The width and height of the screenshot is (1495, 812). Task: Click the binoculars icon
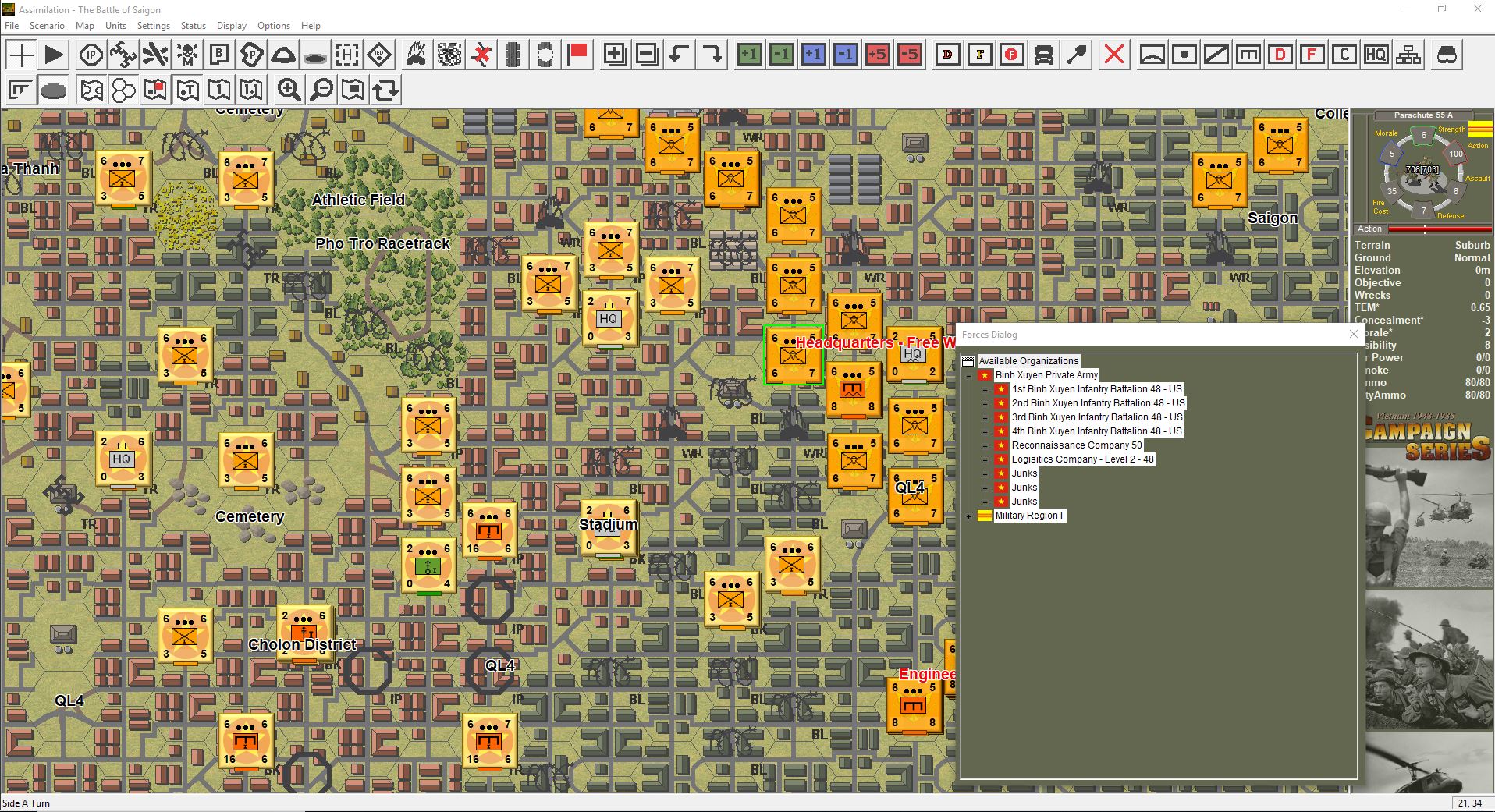1447,55
